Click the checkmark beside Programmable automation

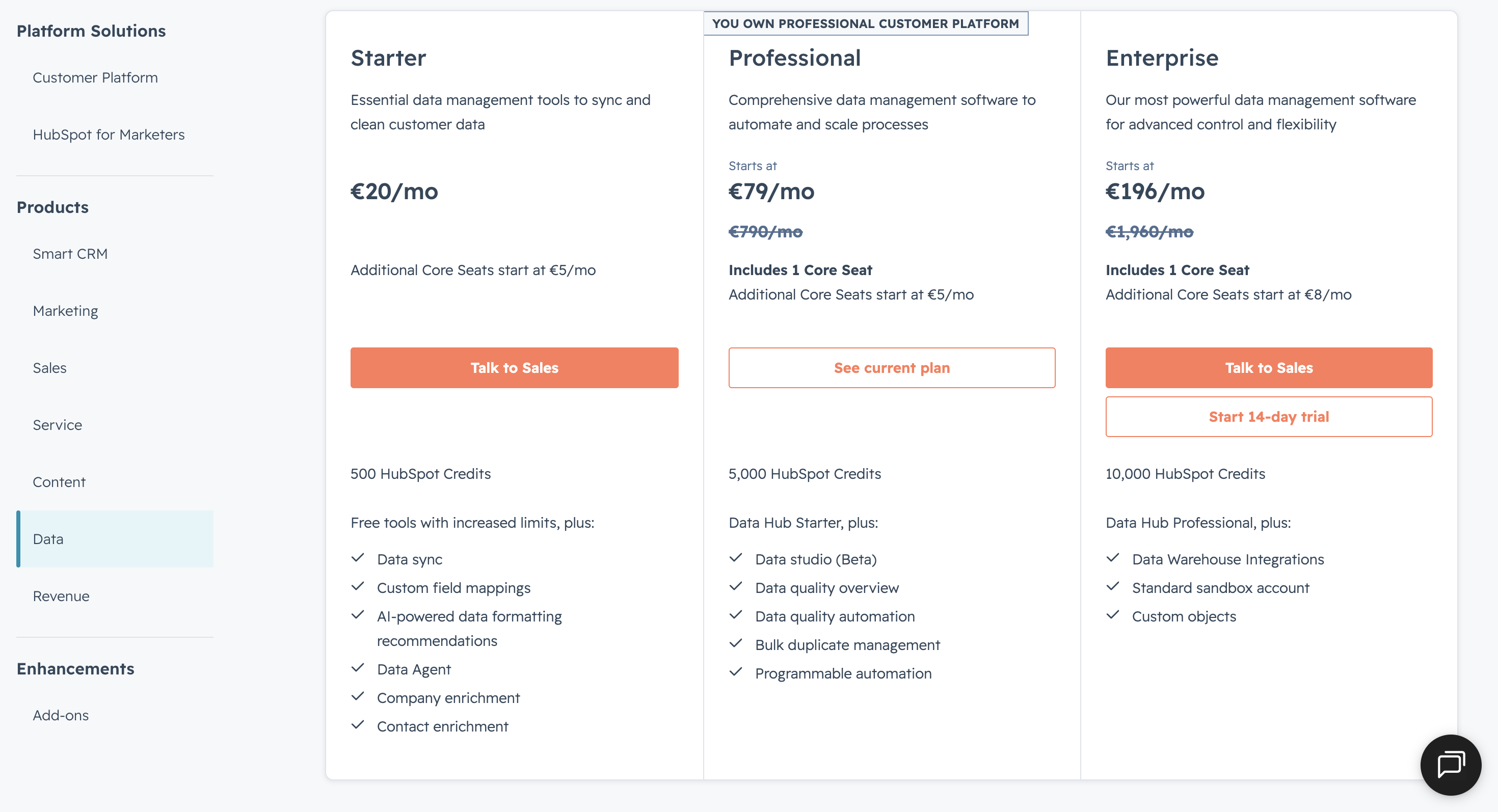[736, 672]
